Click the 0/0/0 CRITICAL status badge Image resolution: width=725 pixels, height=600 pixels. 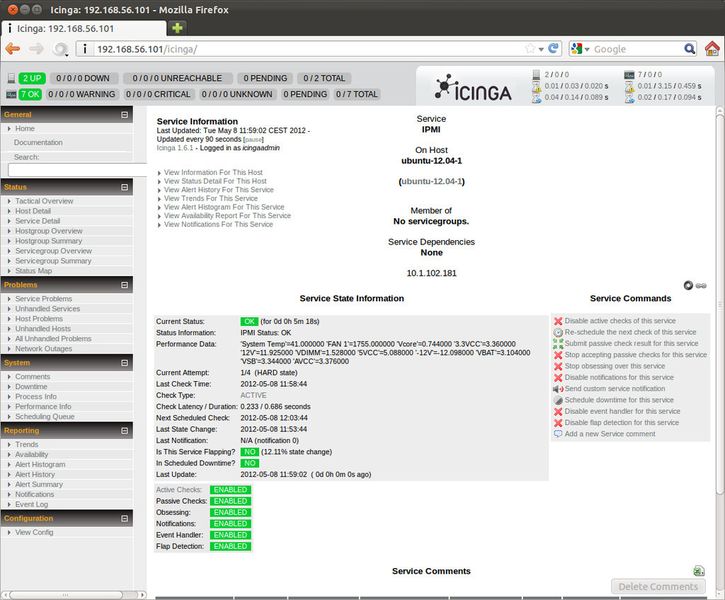(158, 94)
